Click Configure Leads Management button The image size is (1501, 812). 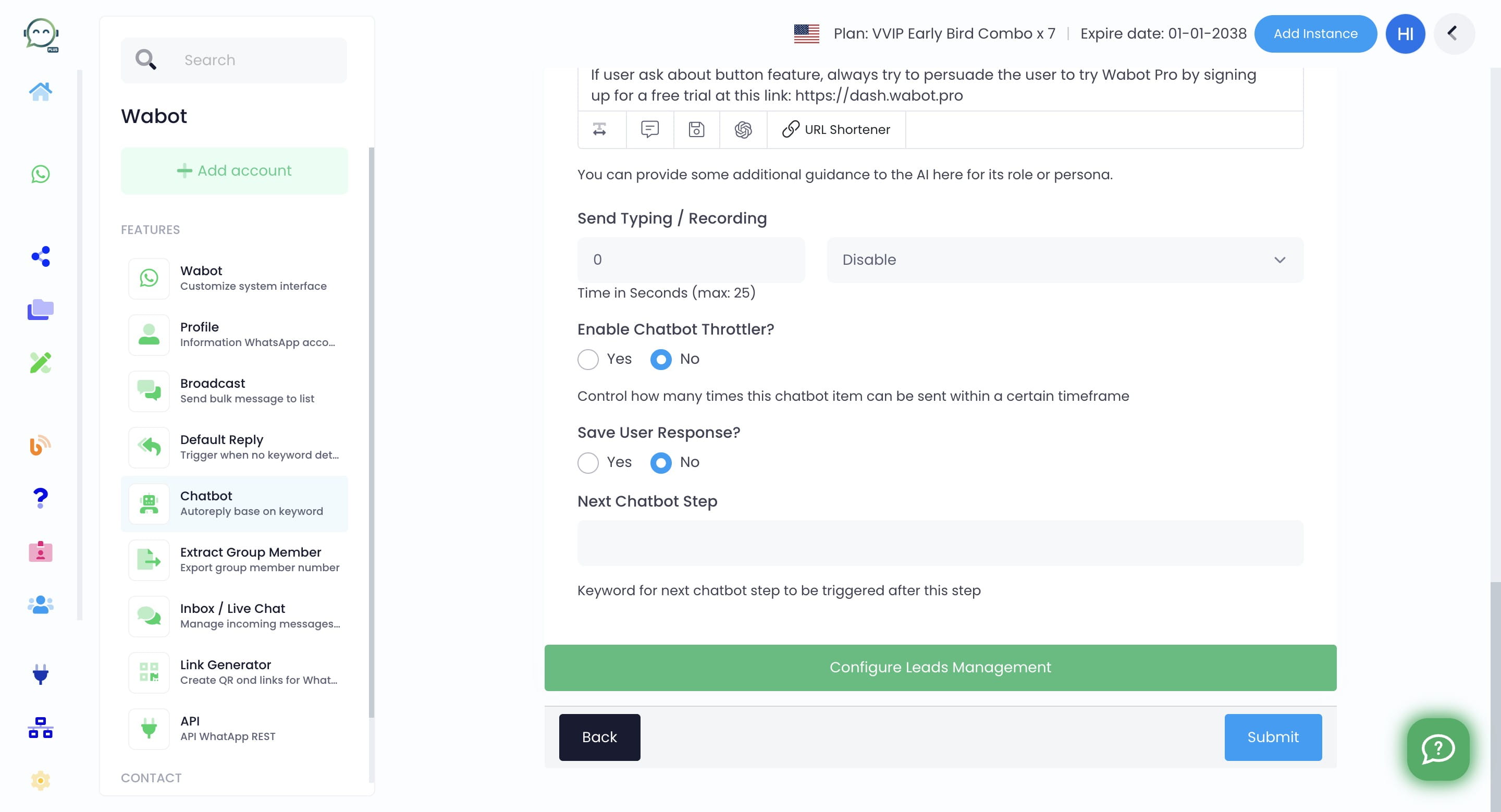940,668
